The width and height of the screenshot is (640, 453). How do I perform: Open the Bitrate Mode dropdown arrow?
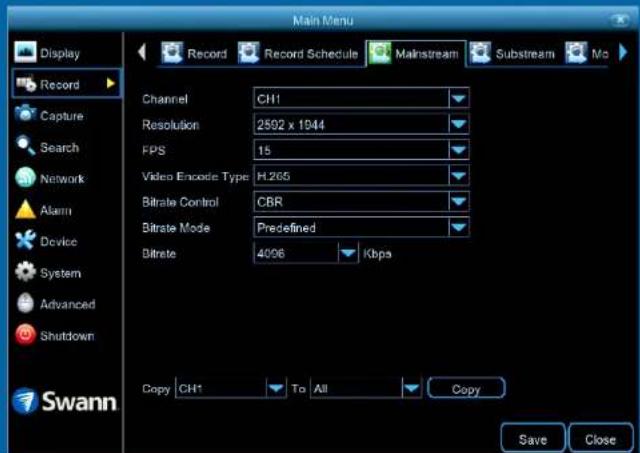point(459,227)
